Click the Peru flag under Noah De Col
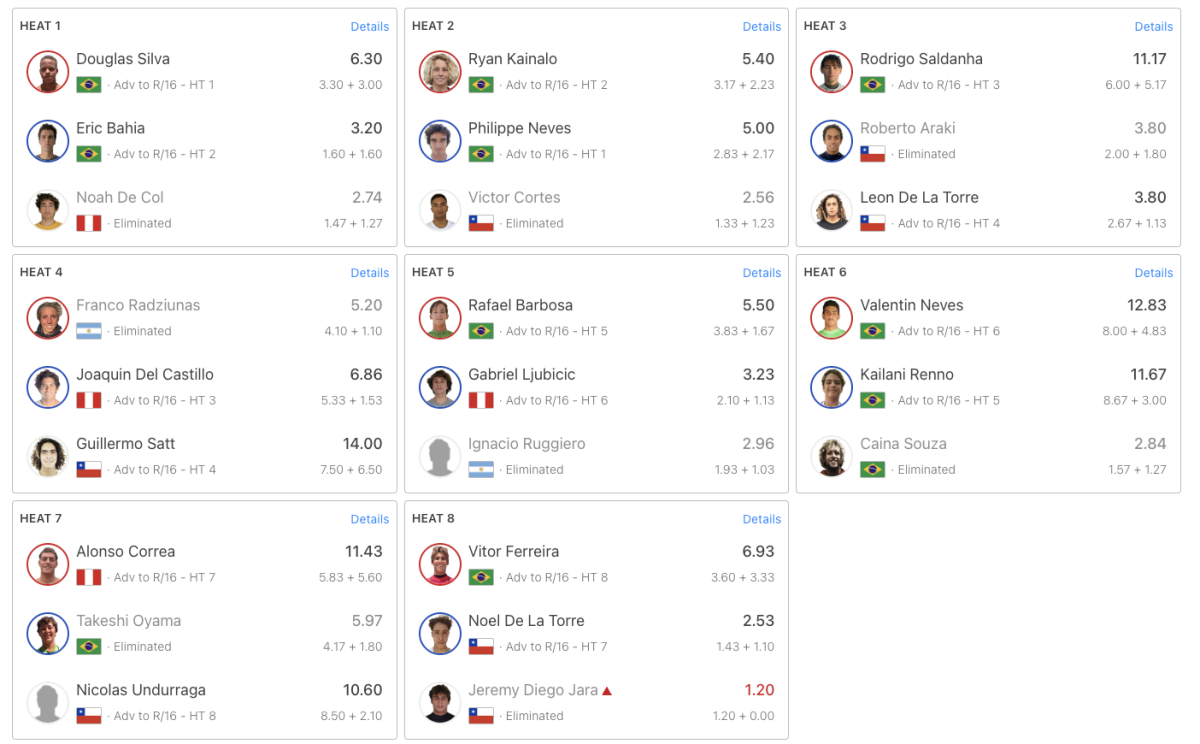The height and width of the screenshot is (744, 1200). click(88, 223)
